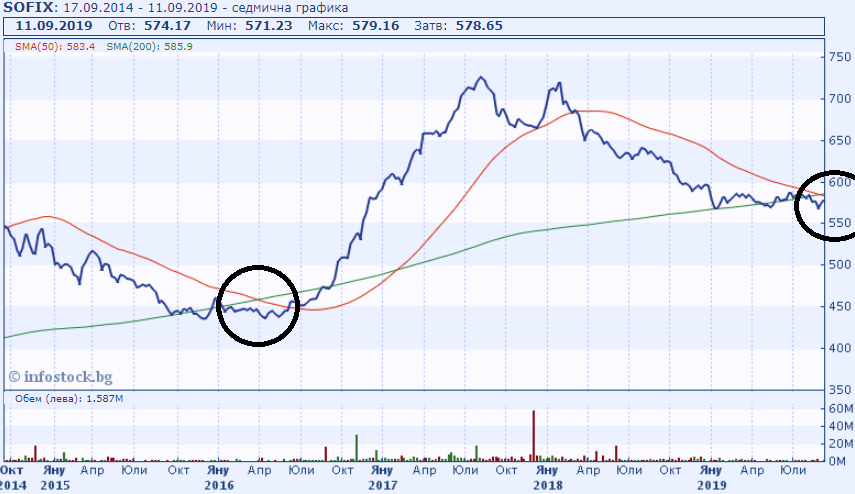Click the 60M volume axis label
The image size is (855, 494).
tap(840, 409)
